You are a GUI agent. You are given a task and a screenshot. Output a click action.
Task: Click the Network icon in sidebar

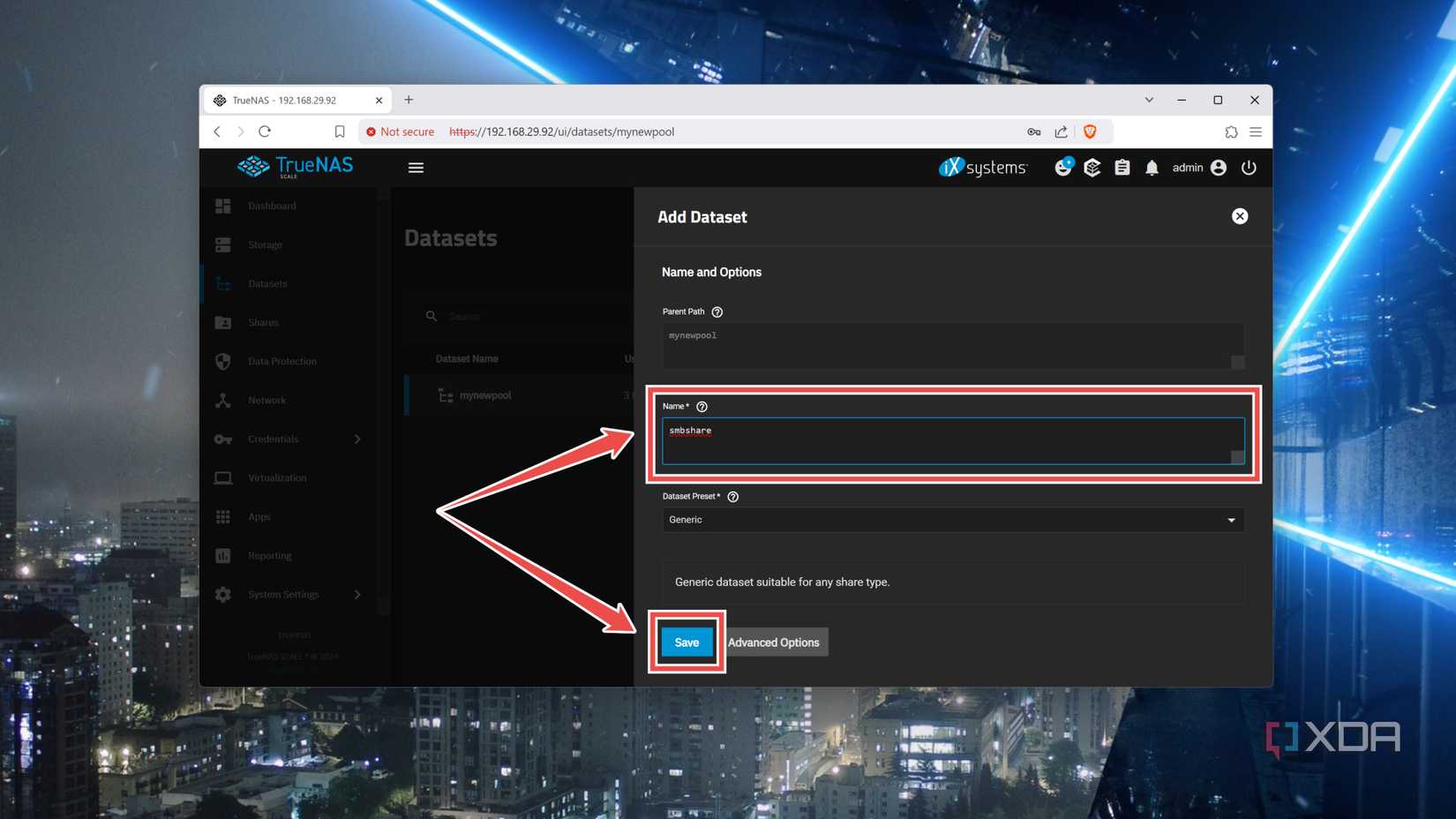click(x=223, y=400)
